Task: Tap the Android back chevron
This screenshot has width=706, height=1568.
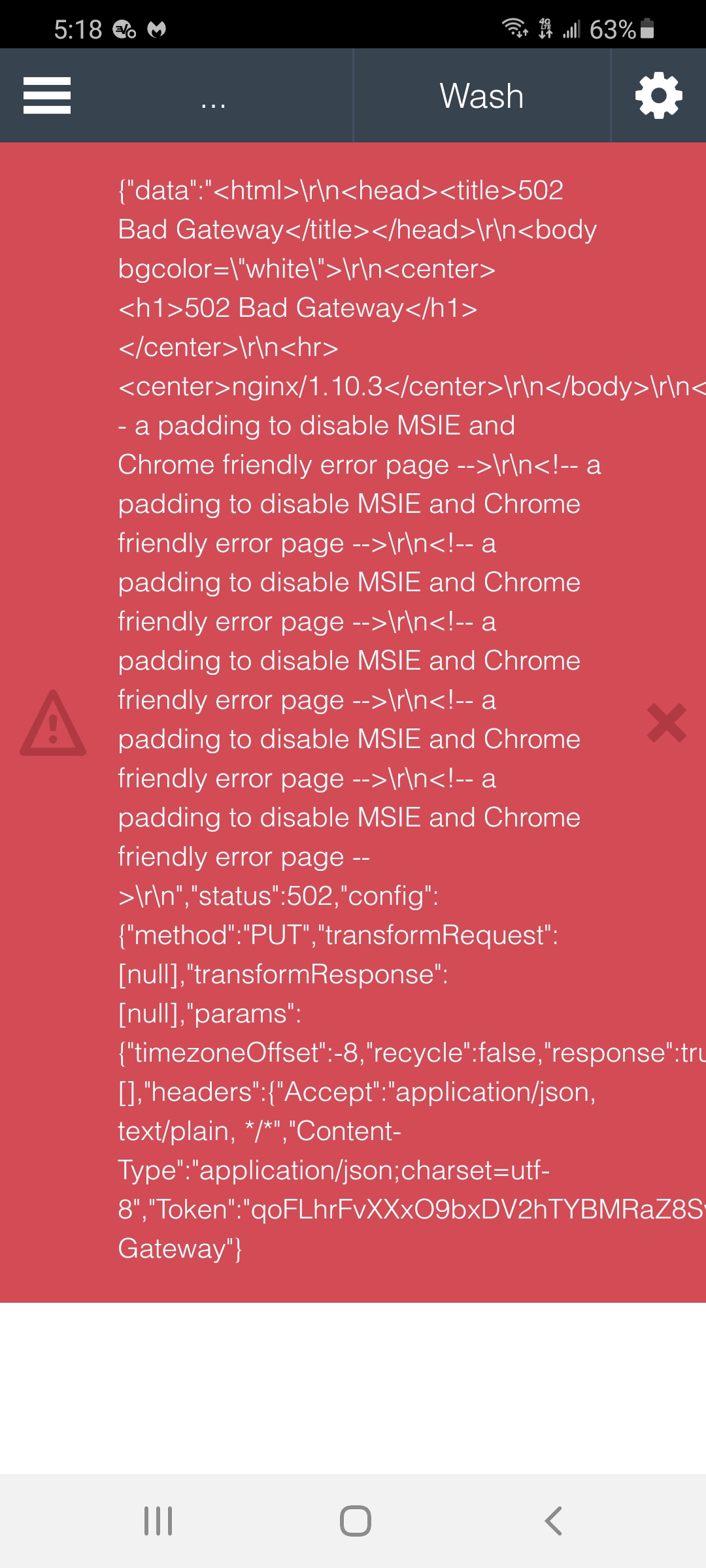Action: coord(553,1521)
